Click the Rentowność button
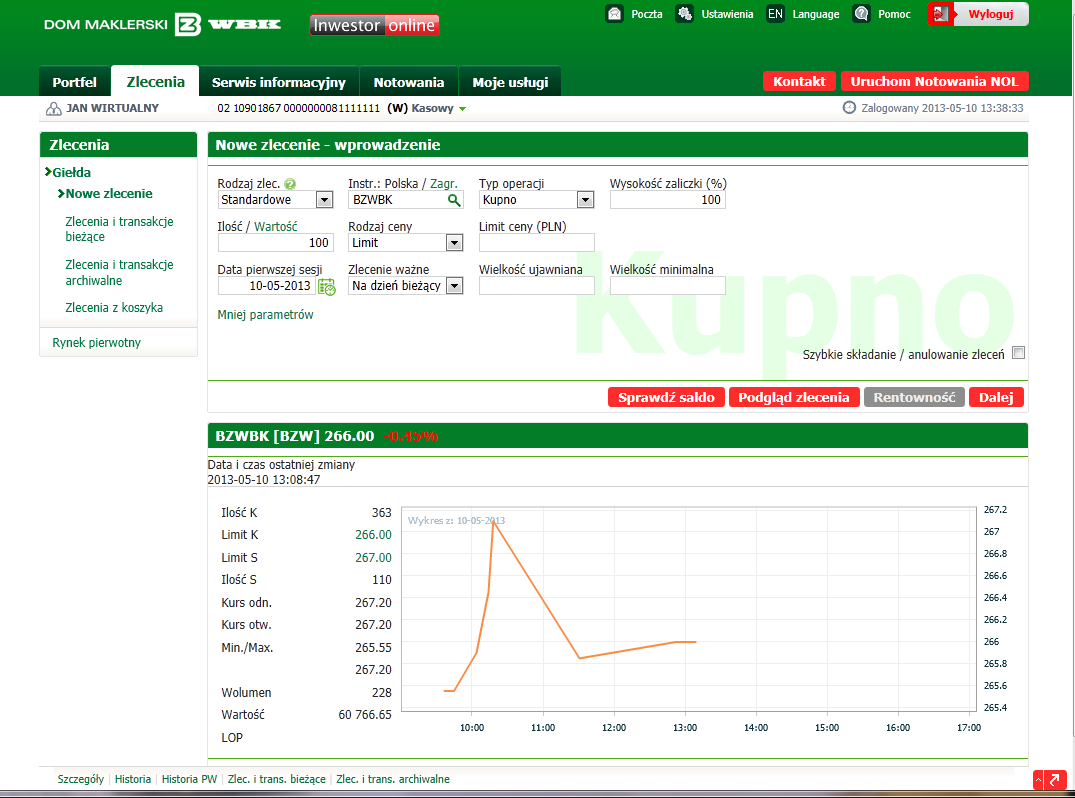Image resolution: width=1075 pixels, height=798 pixels. [x=915, y=398]
